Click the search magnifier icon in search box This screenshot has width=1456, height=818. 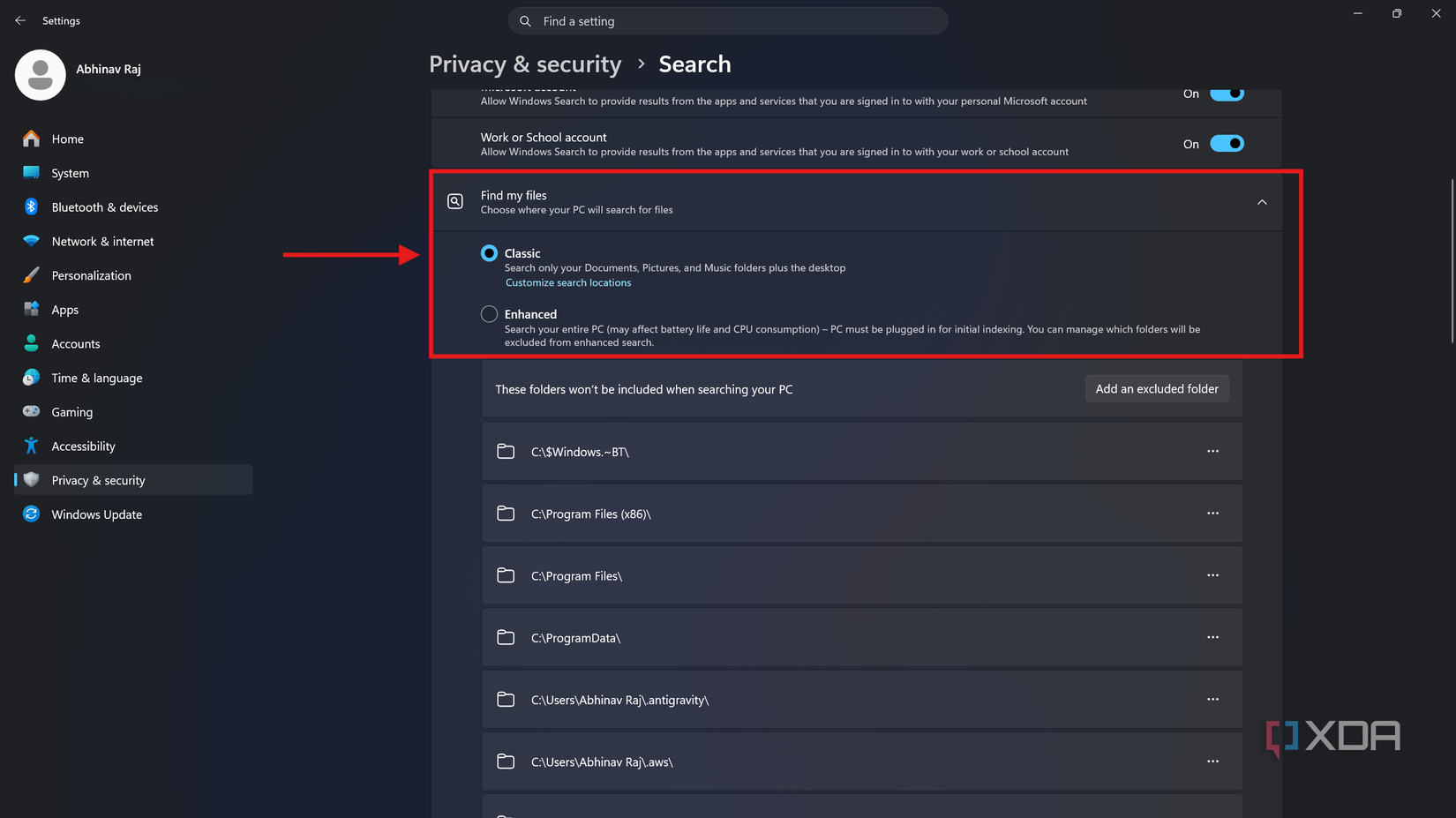[525, 21]
